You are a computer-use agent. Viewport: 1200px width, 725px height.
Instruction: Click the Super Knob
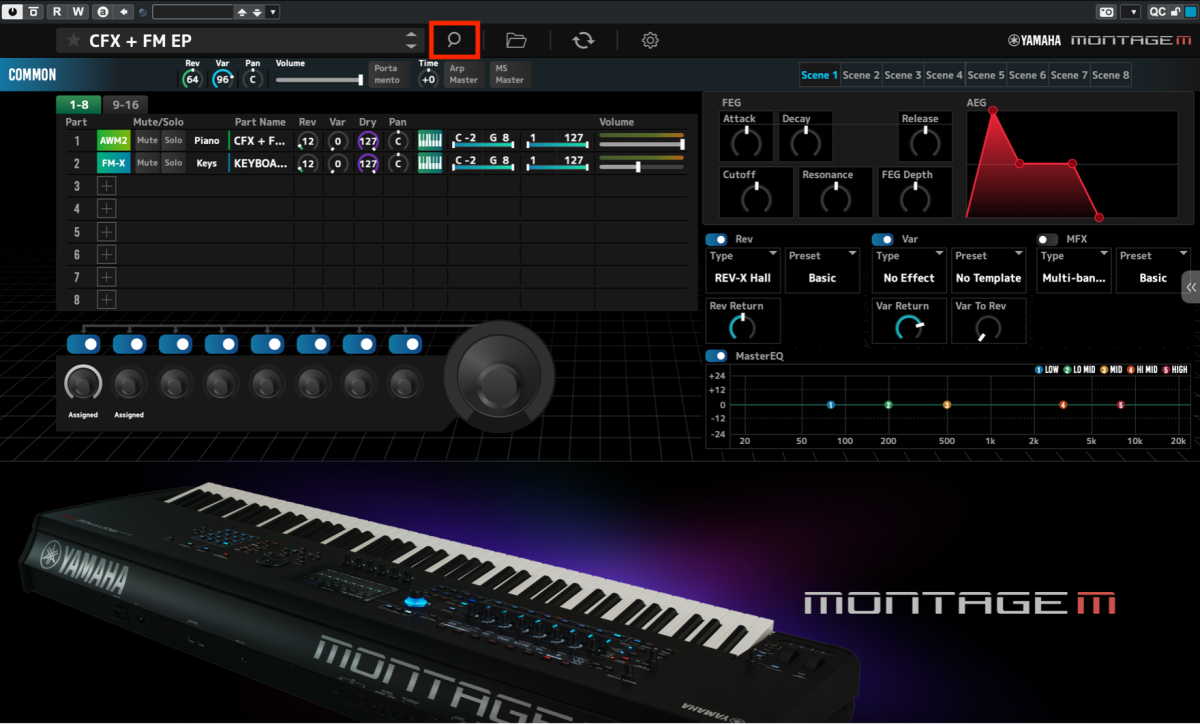pos(499,375)
